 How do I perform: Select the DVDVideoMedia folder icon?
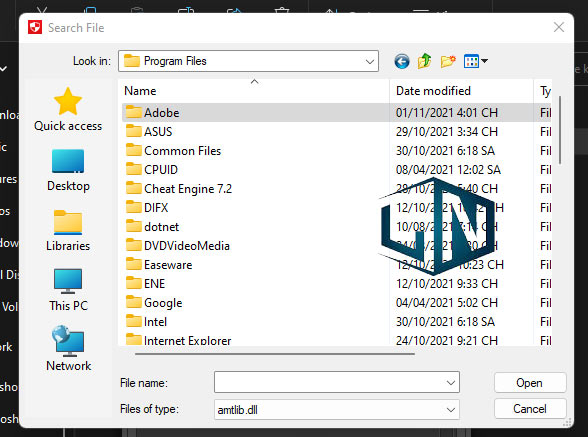pyautogui.click(x=134, y=245)
